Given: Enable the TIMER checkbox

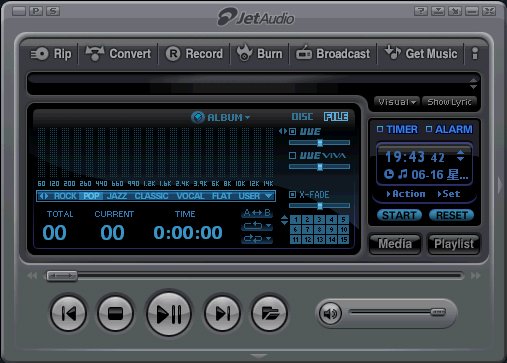Looking at the screenshot, I should pyautogui.click(x=380, y=129).
